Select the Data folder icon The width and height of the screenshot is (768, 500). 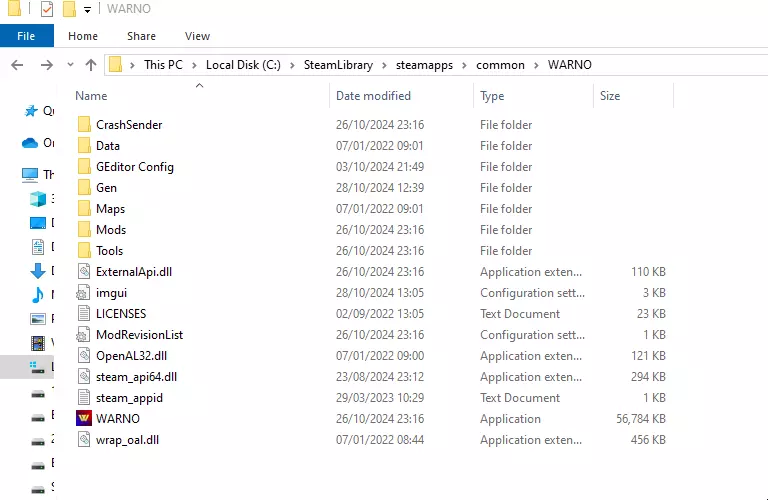click(84, 145)
